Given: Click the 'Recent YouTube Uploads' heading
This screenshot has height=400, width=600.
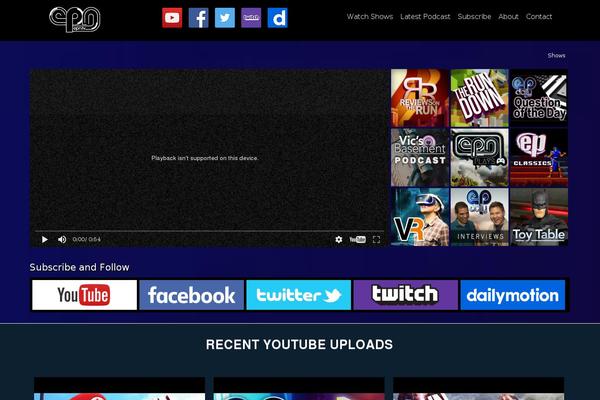Looking at the screenshot, I should 299,344.
